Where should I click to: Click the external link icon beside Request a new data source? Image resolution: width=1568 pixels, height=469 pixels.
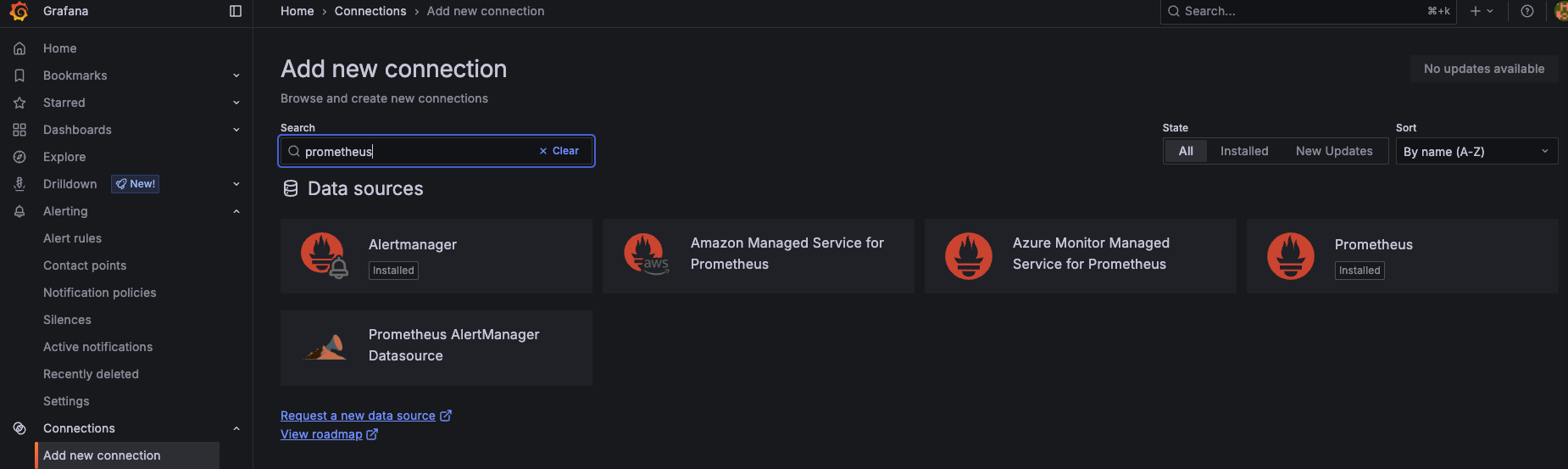tap(446, 416)
